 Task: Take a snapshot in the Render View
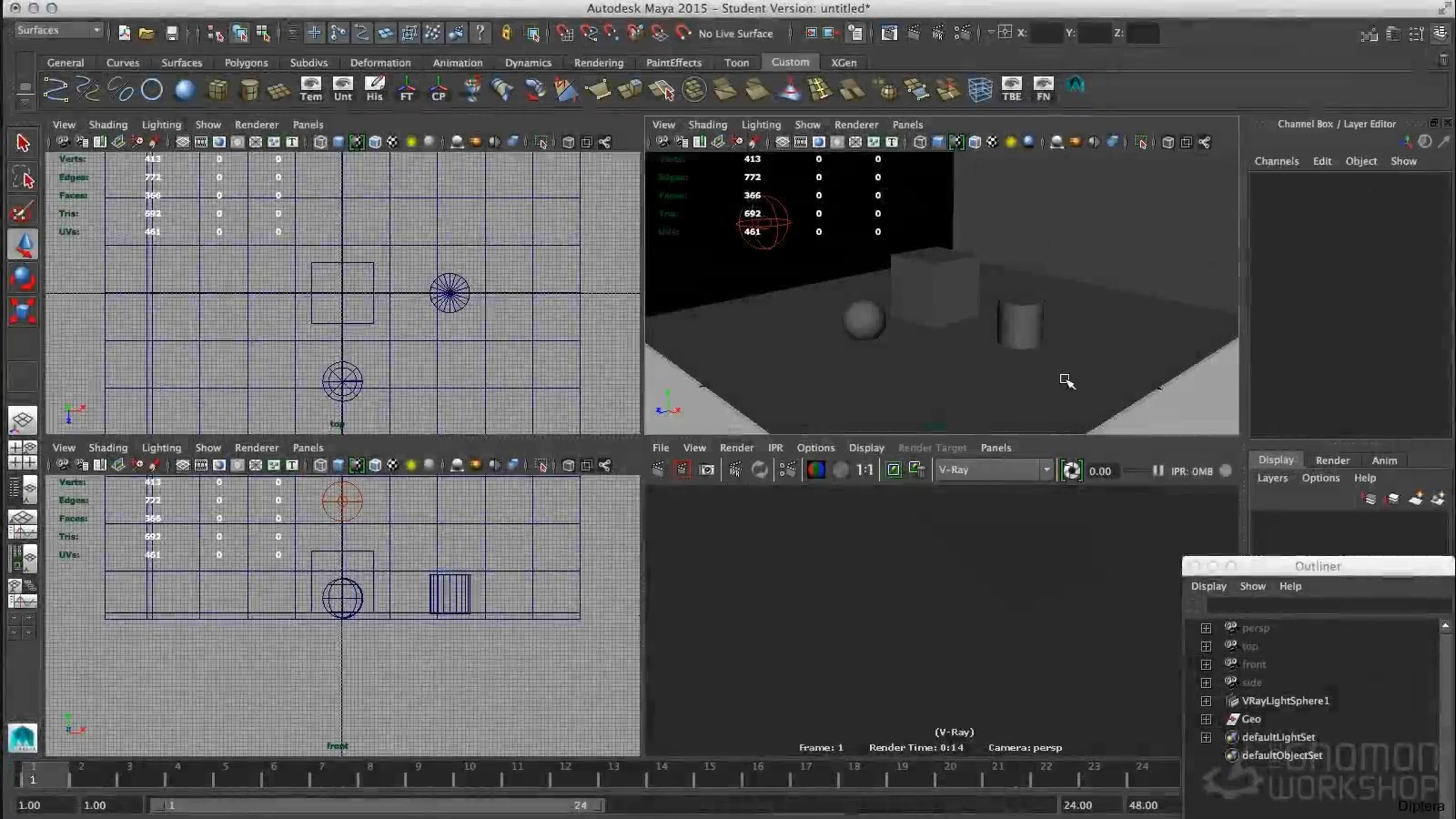click(707, 470)
